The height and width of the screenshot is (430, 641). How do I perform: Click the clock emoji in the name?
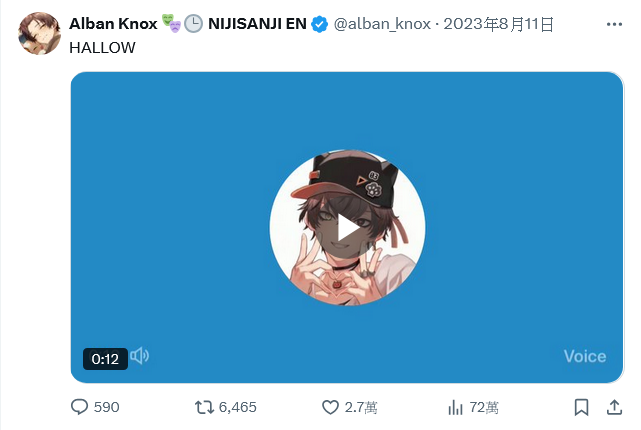193,24
